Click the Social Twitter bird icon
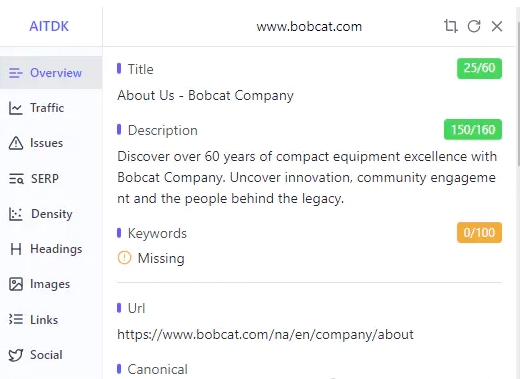The width and height of the screenshot is (526, 379). [15, 355]
